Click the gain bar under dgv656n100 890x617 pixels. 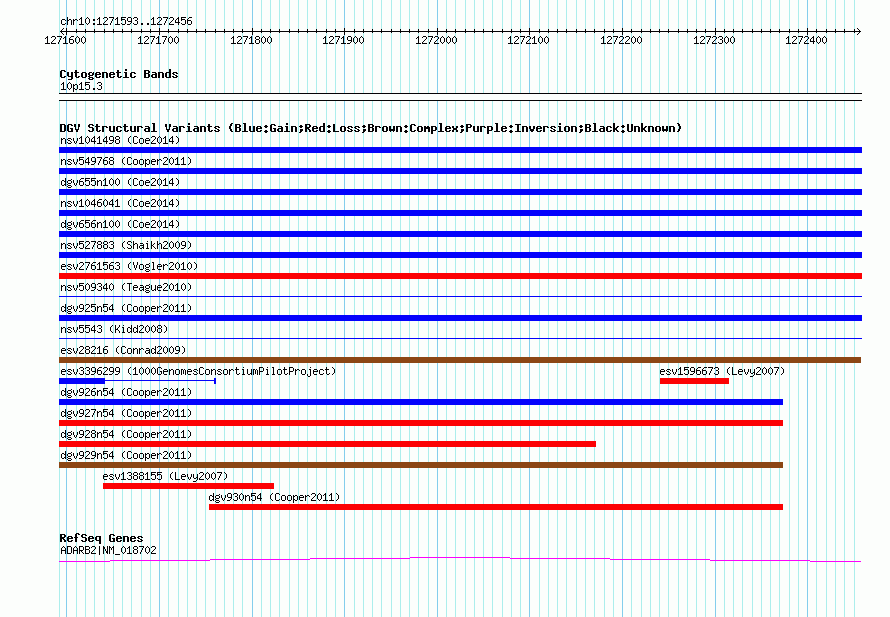click(460, 234)
